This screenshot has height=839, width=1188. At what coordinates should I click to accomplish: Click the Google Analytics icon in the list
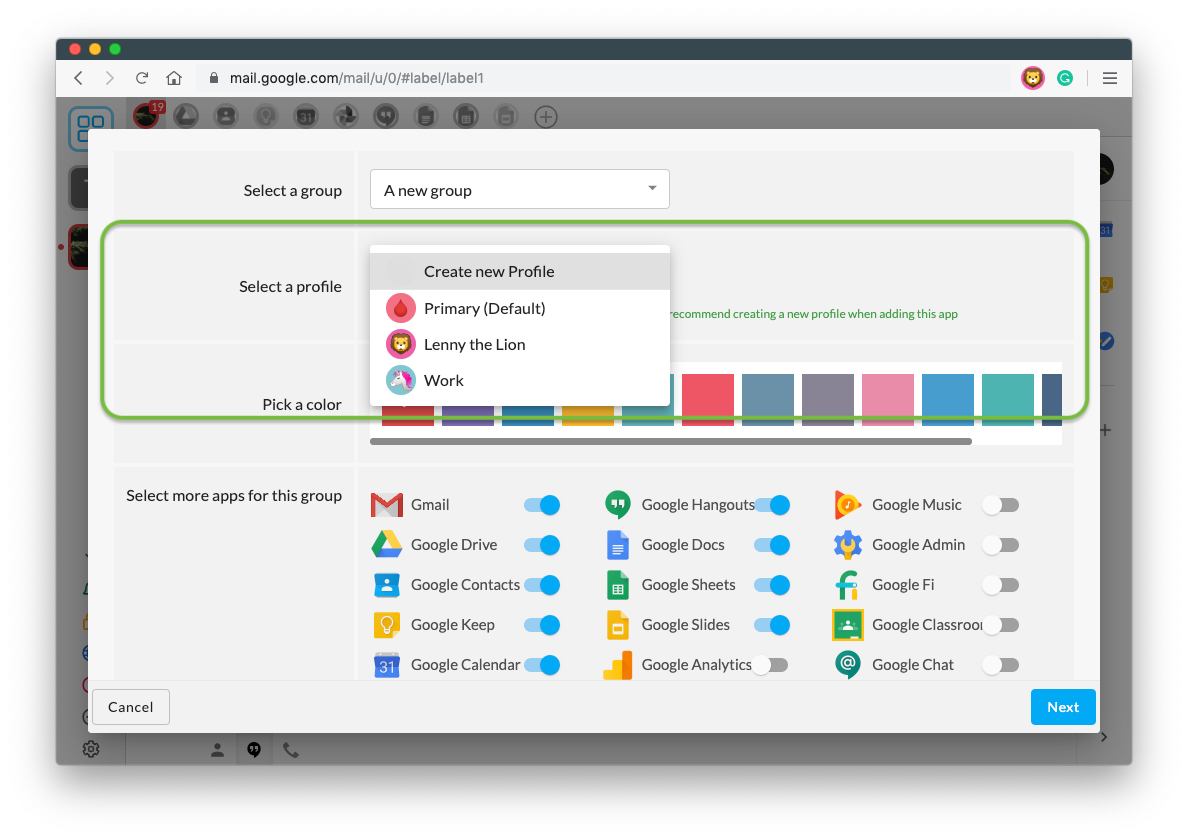[x=617, y=665]
